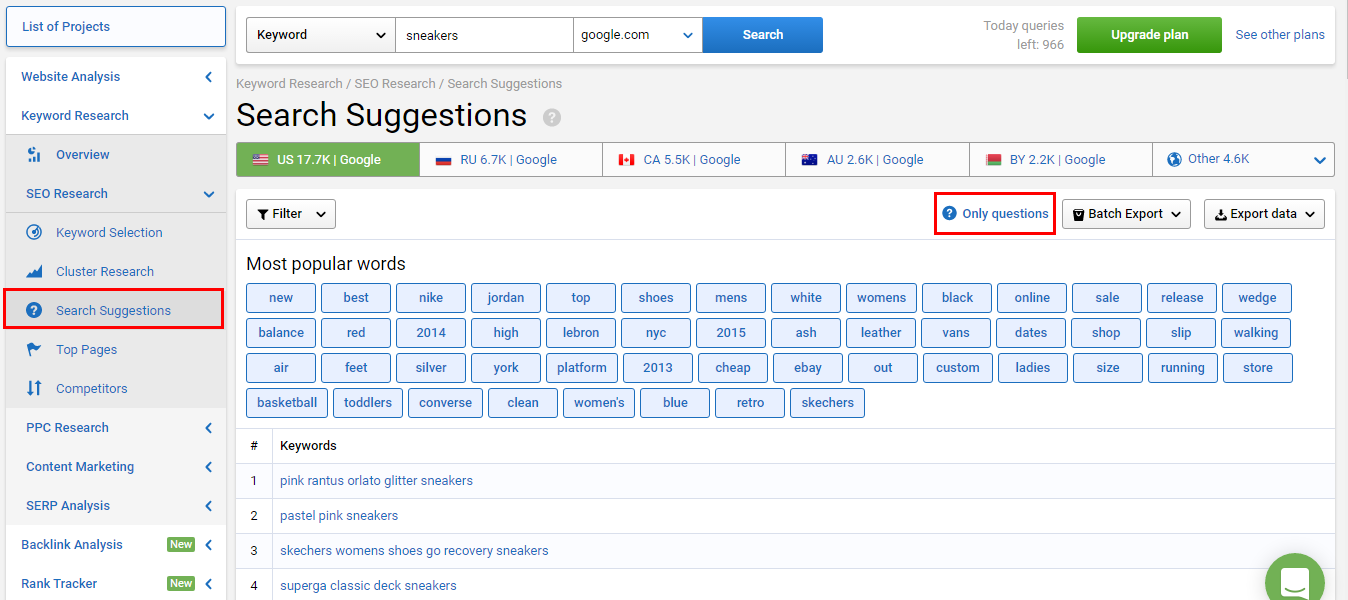Click the List of Projects button
Image resolution: width=1348 pixels, height=600 pixels.
[116, 27]
